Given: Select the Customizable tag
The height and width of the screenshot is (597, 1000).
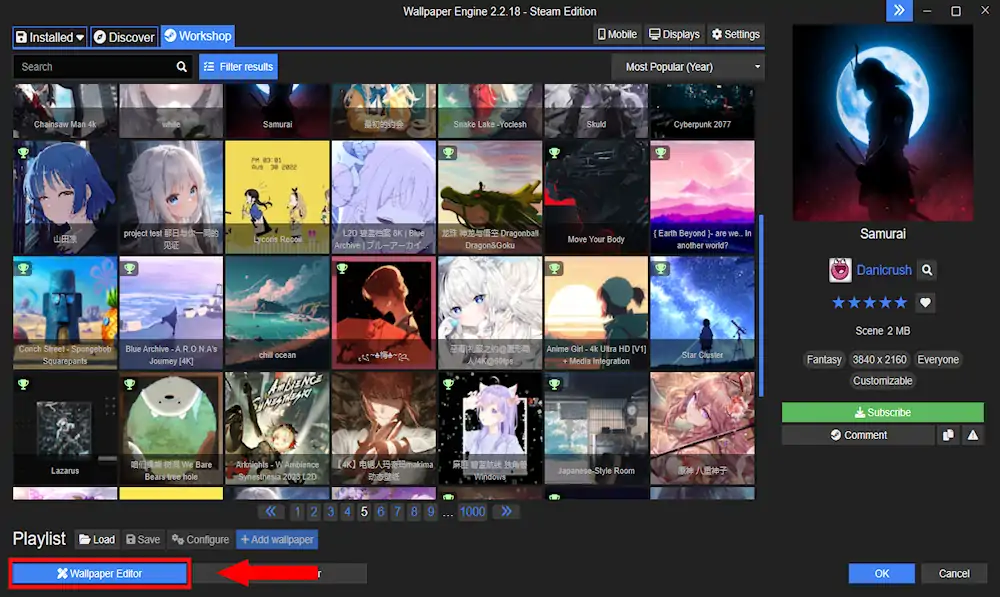Looking at the screenshot, I should [883, 381].
